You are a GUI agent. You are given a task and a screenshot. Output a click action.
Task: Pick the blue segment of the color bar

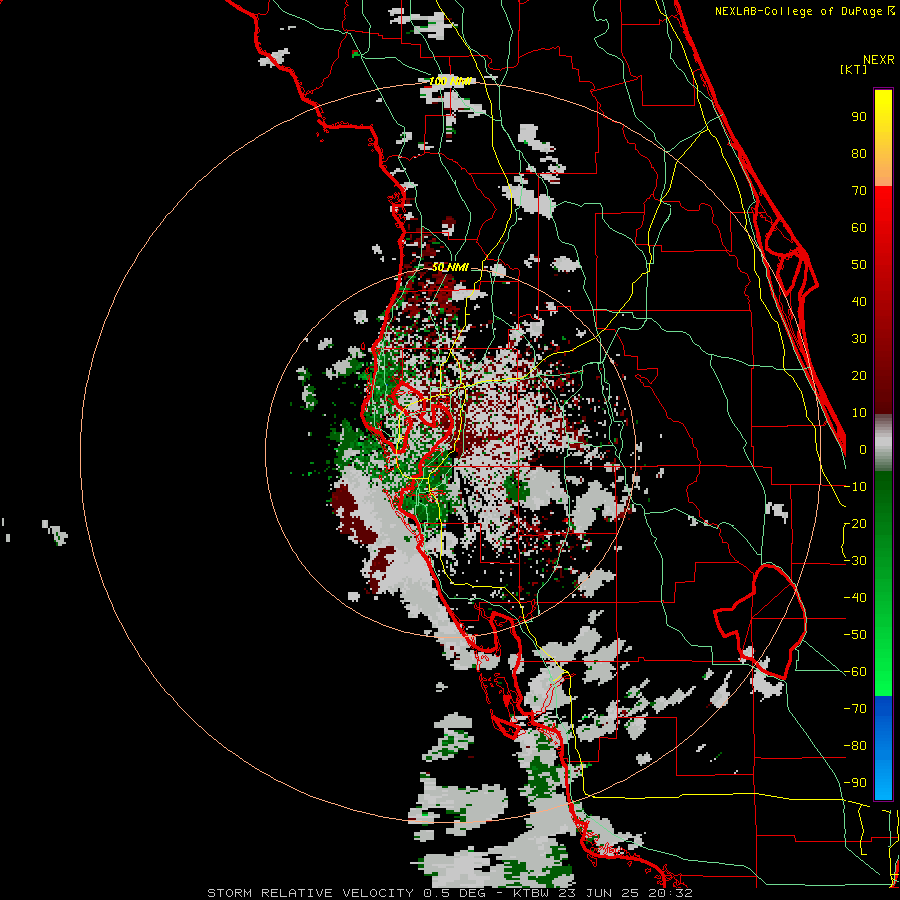coord(883,748)
